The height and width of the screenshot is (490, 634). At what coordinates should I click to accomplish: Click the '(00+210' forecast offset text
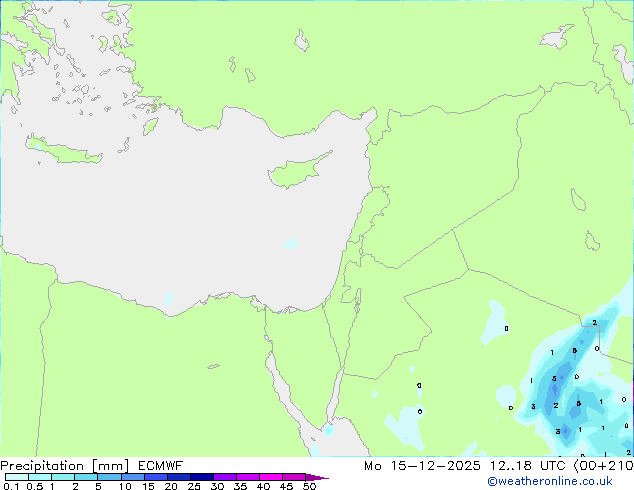coord(603,466)
